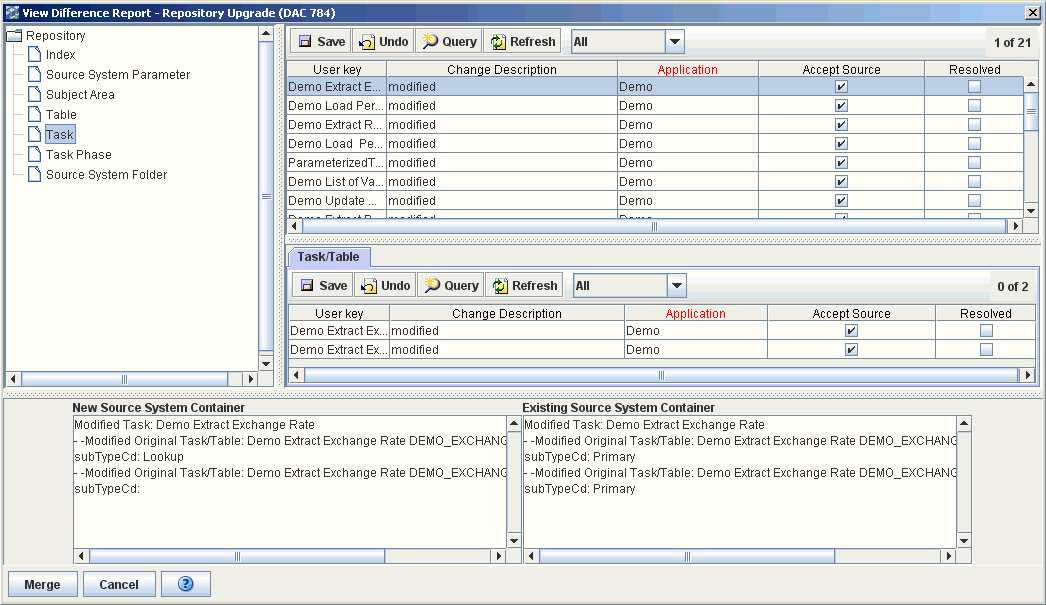Select Index in the repository tree
Viewport: 1046px width, 605px height.
[60, 55]
